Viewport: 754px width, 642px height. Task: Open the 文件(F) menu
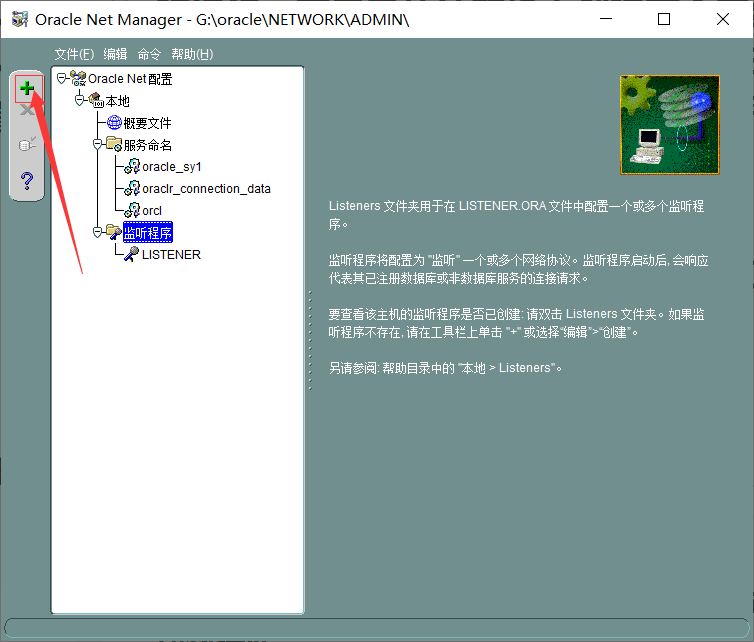[x=74, y=54]
